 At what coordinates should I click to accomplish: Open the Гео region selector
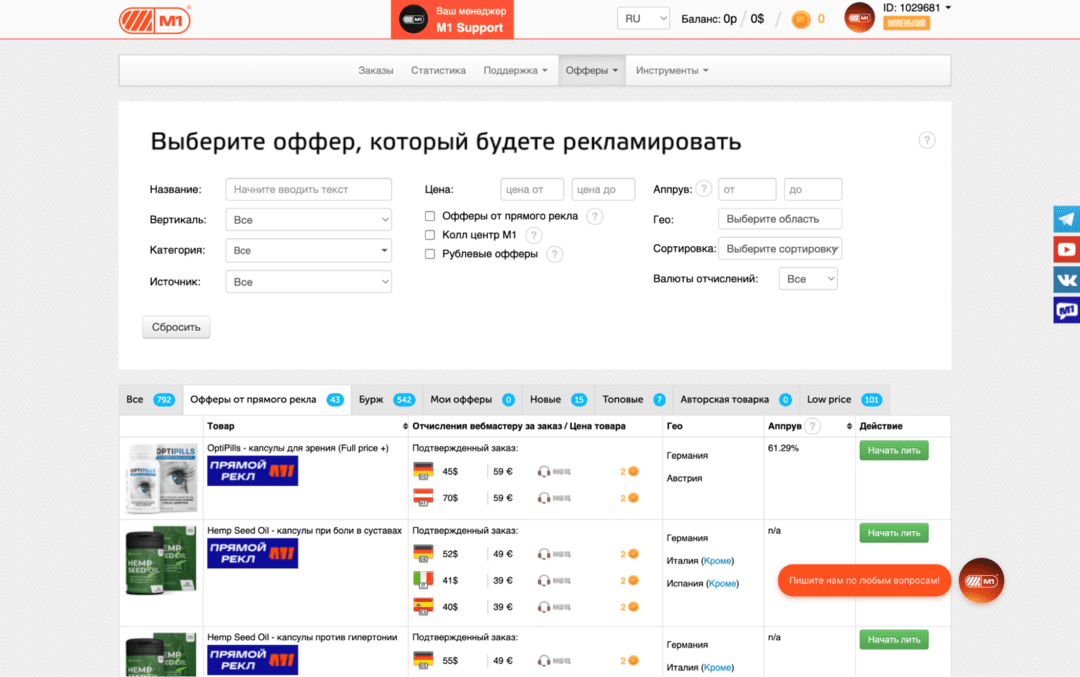tap(780, 219)
